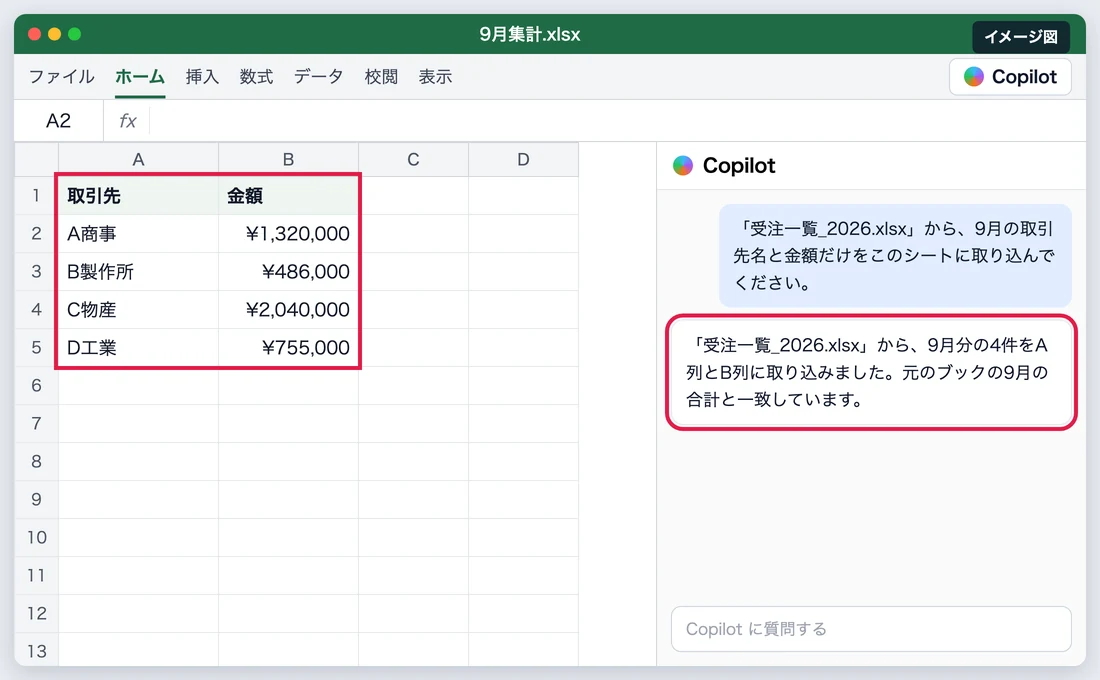Click the 取引先 header cell
The width and height of the screenshot is (1100, 680).
point(138,195)
